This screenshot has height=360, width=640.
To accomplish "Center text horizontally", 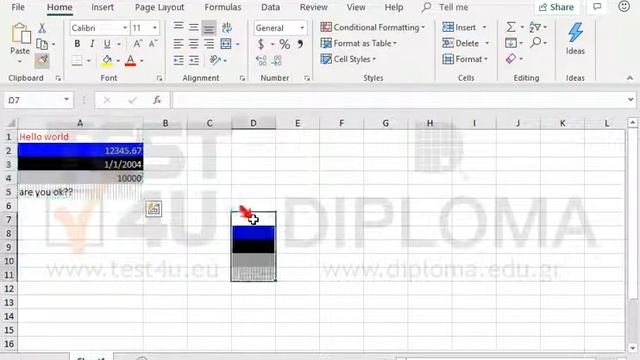I will click(x=193, y=44).
